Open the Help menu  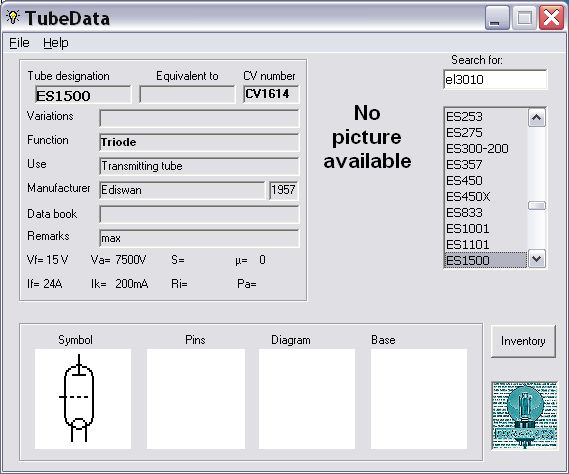tap(56, 43)
